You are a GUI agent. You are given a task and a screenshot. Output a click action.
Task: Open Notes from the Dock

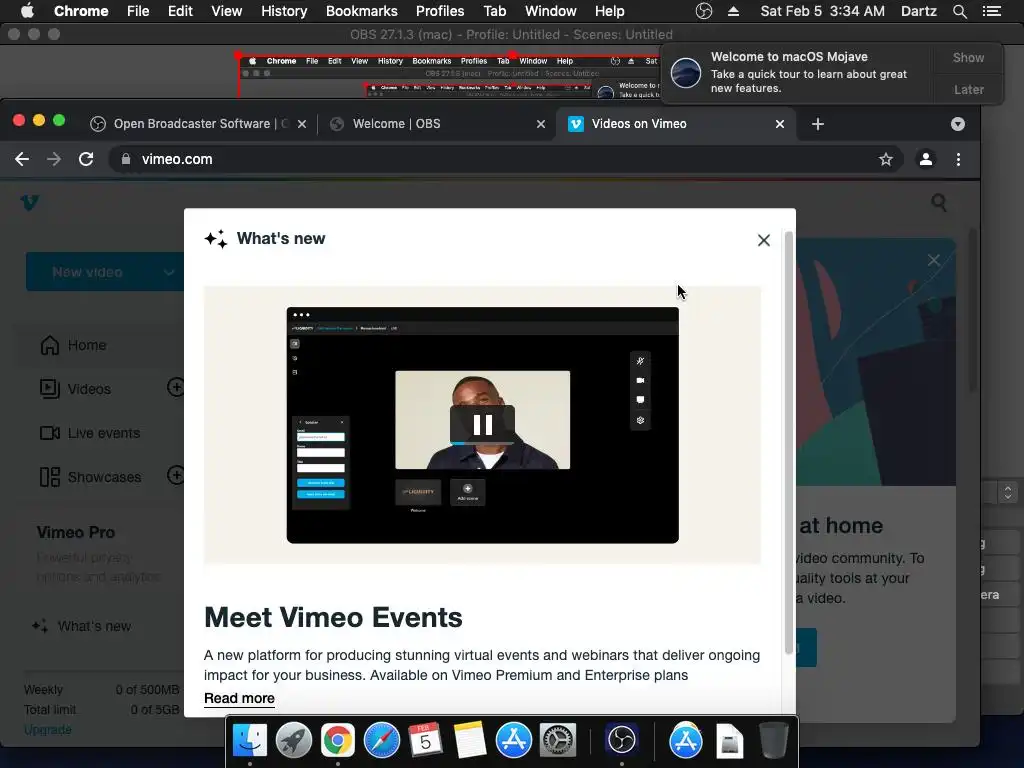469,741
